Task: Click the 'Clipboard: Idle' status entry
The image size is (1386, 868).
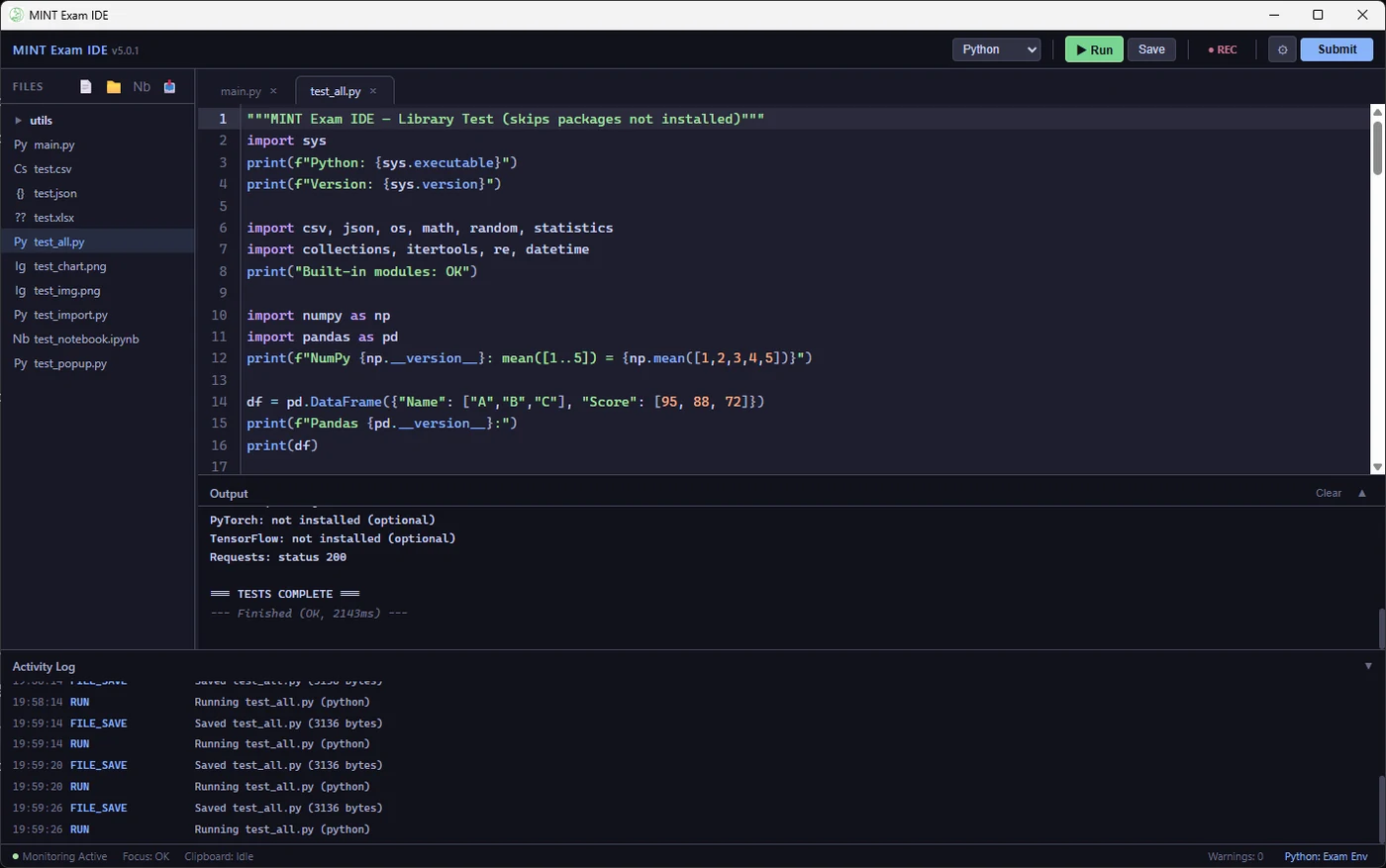Action: pyautogui.click(x=219, y=857)
